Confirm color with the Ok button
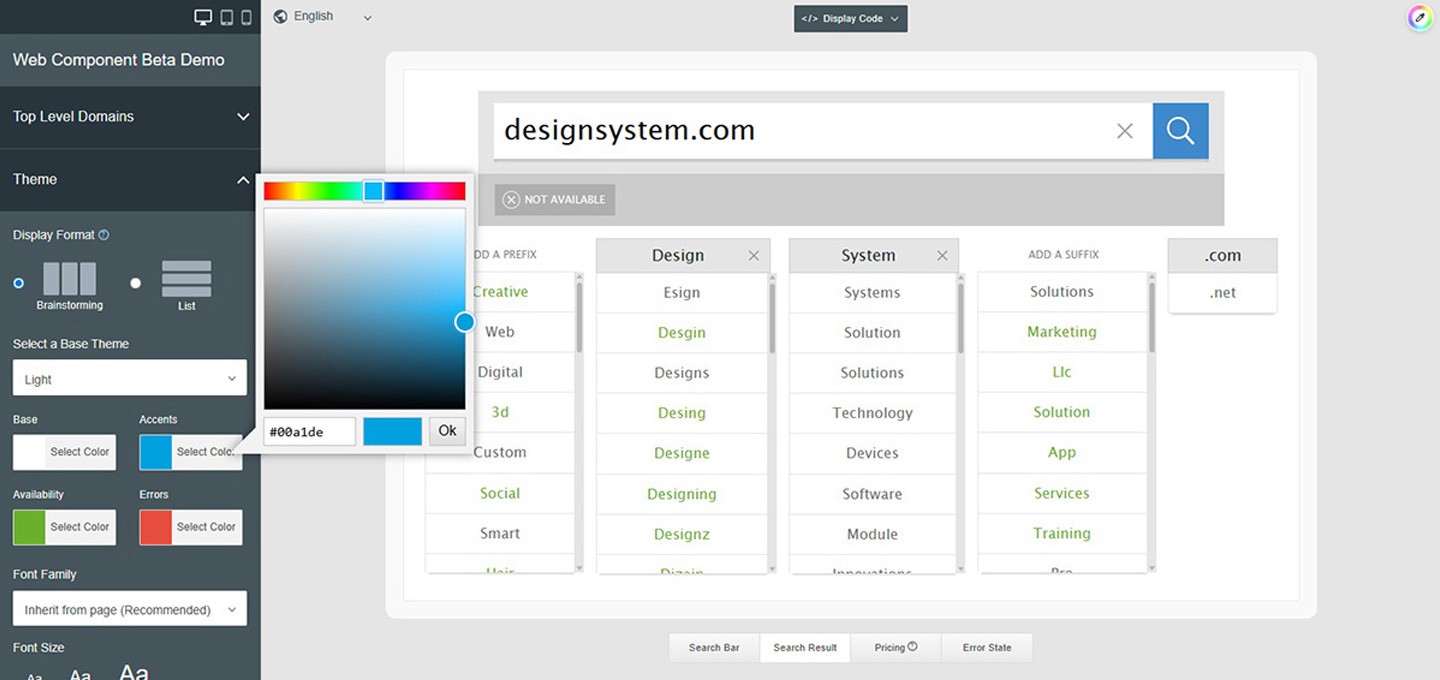 click(x=446, y=431)
